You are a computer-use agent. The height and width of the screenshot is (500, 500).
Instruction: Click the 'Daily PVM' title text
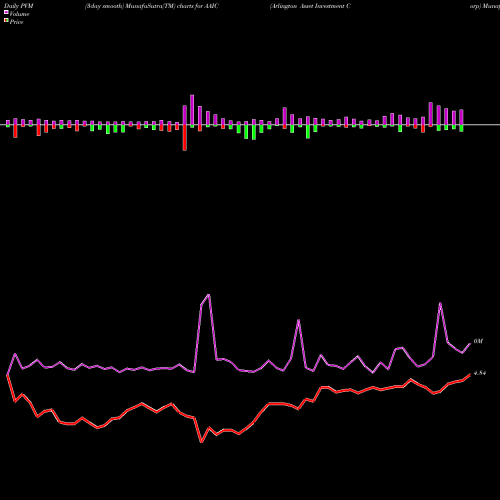coord(19,6)
